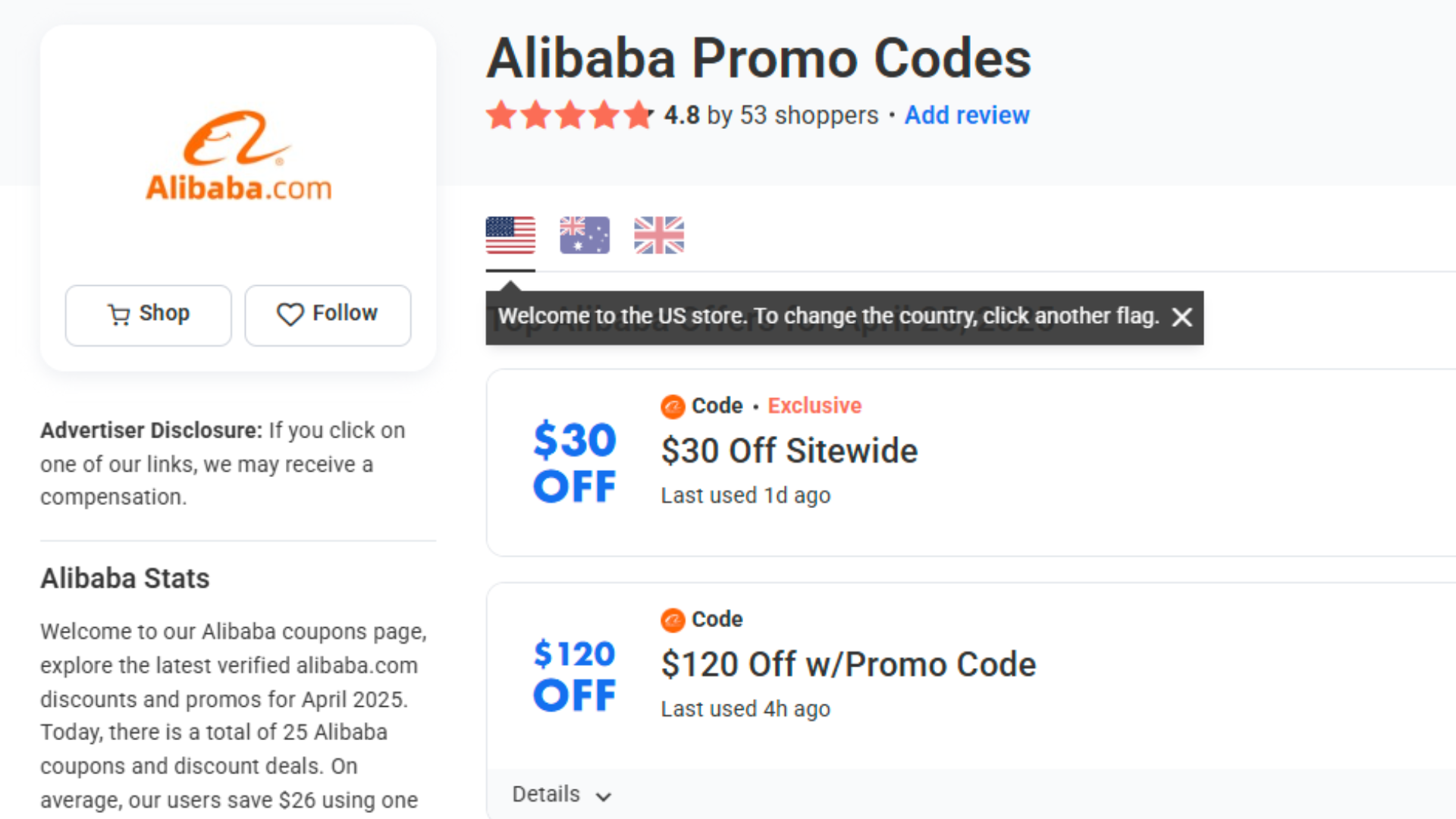The image size is (1456, 819).
Task: Open the Add review link
Action: pyautogui.click(x=966, y=115)
